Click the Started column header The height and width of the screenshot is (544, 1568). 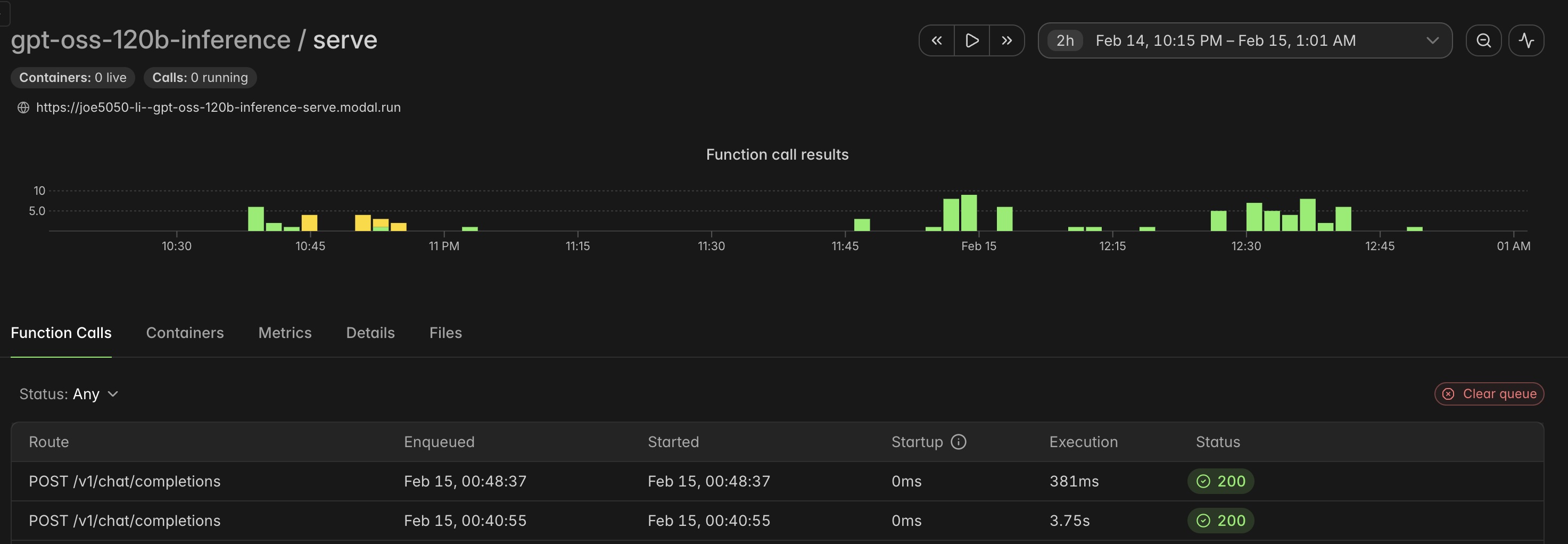click(x=673, y=442)
